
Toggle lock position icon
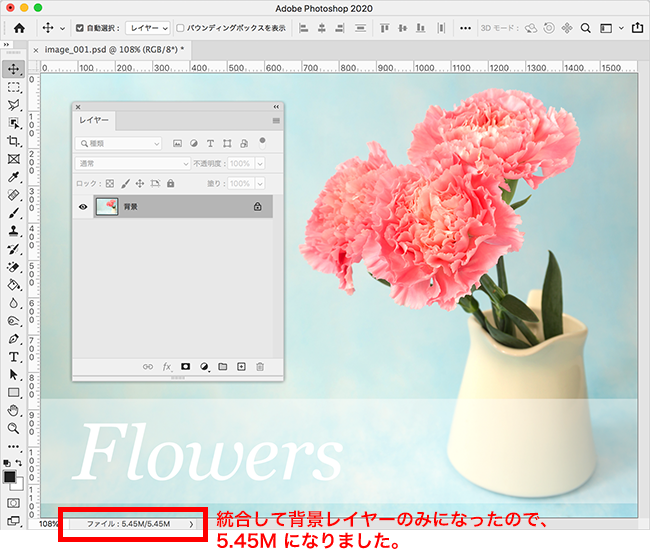140,183
